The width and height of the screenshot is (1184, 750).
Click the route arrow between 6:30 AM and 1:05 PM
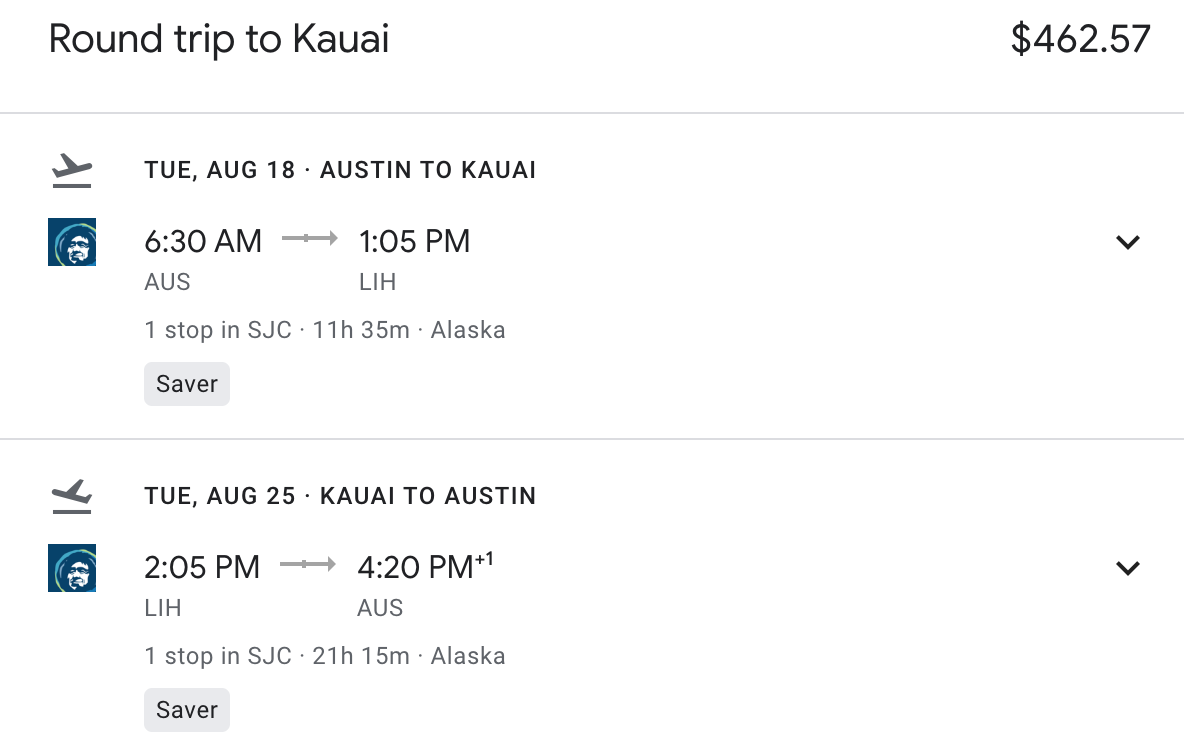[x=310, y=239]
